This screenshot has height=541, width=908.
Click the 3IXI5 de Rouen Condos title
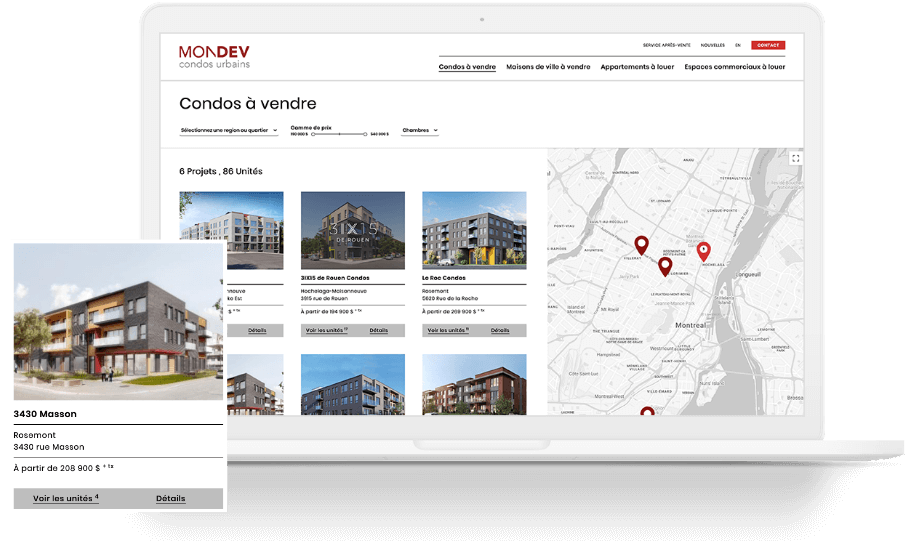(335, 278)
